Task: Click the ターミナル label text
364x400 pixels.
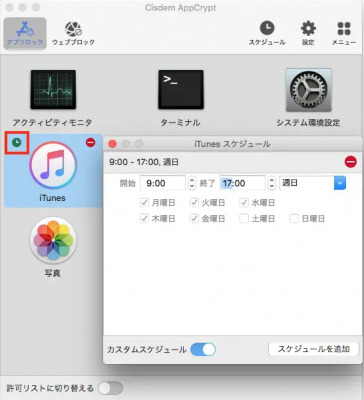Action: click(180, 123)
